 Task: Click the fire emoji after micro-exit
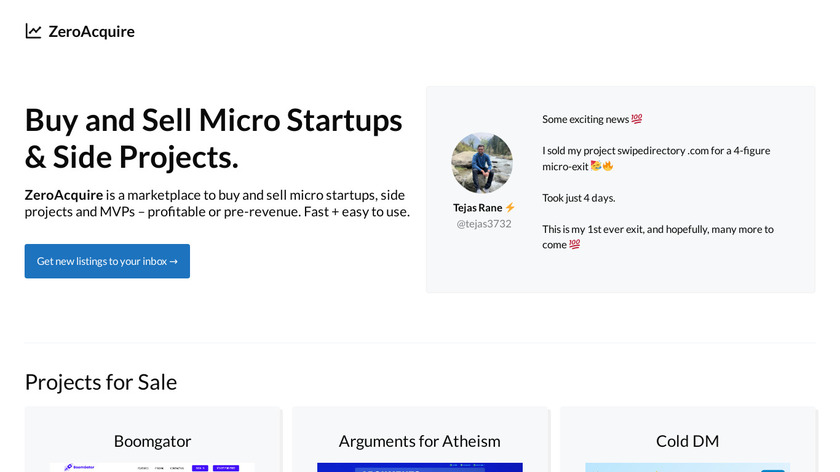point(607,166)
